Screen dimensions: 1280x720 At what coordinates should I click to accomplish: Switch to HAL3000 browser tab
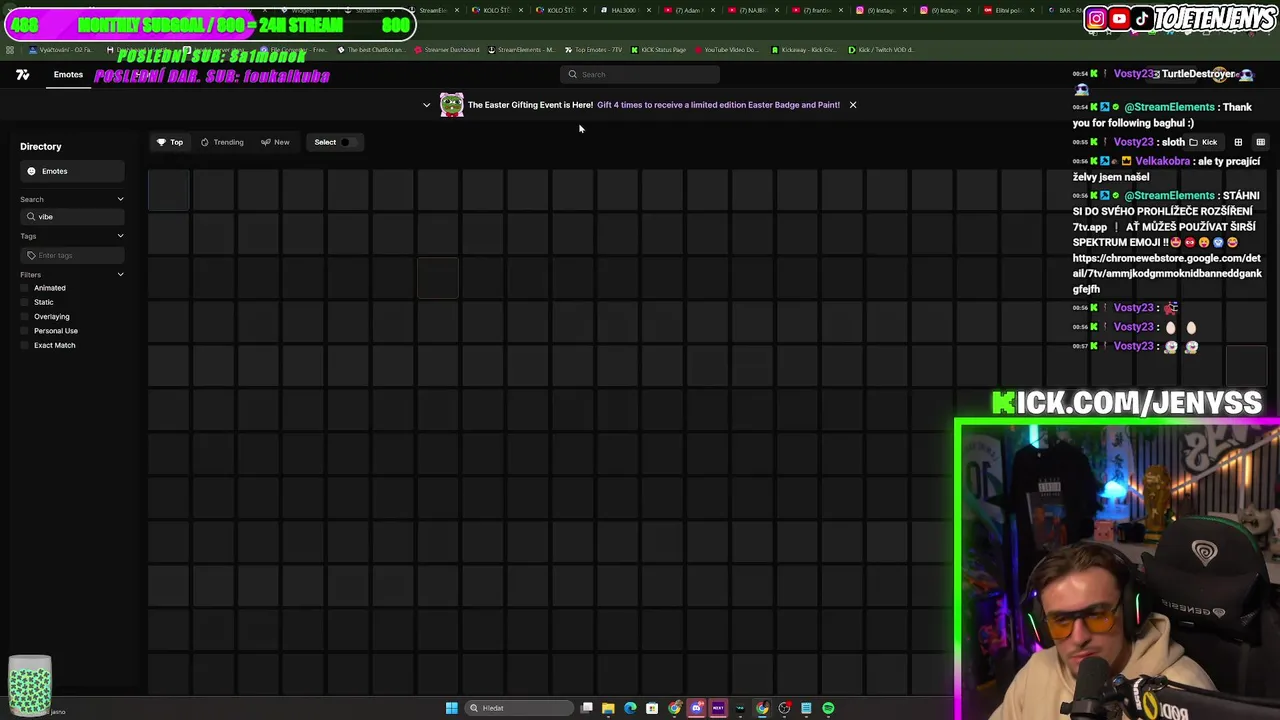(625, 10)
